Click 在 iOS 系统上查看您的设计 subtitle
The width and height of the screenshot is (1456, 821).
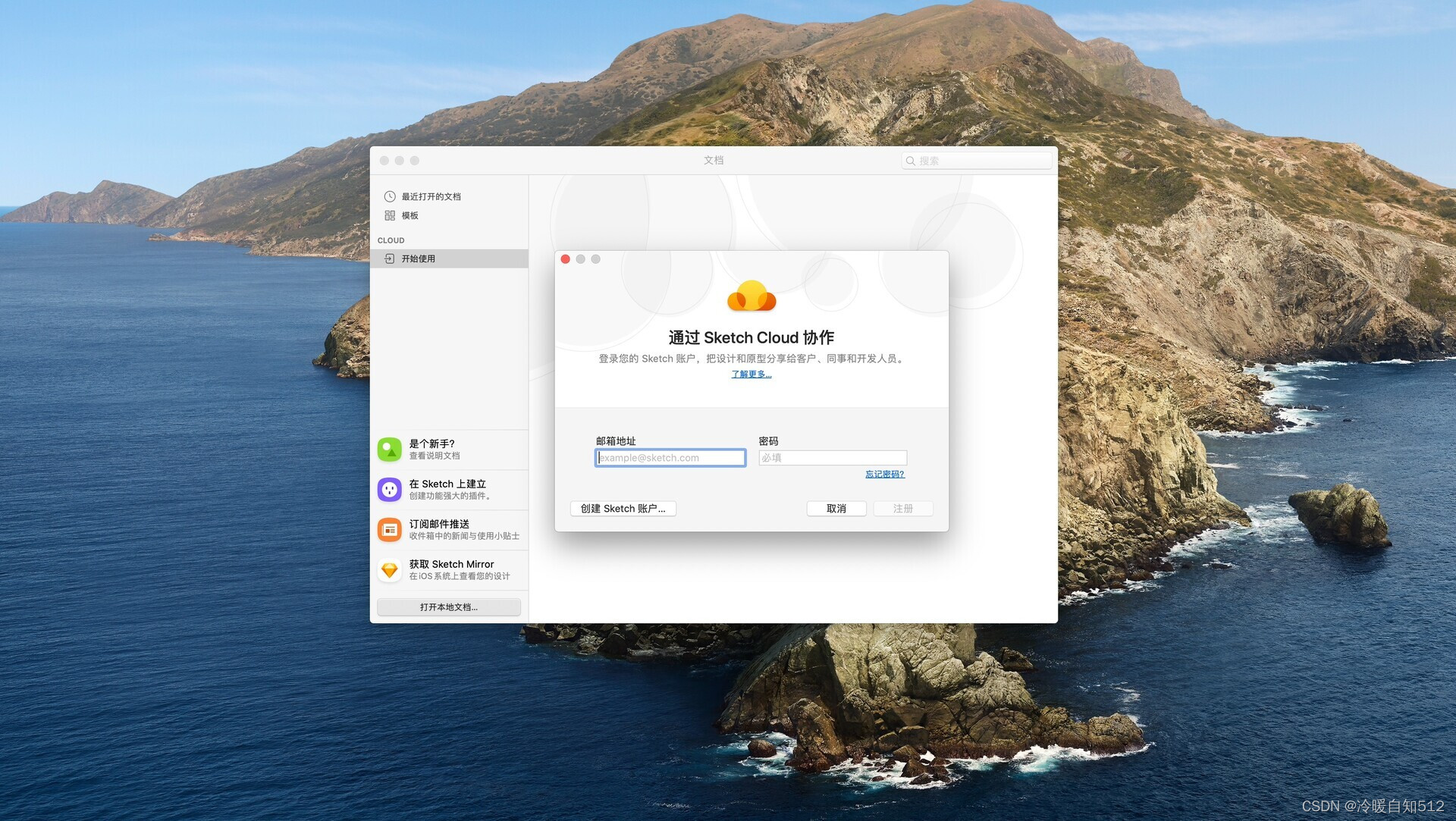click(x=460, y=577)
